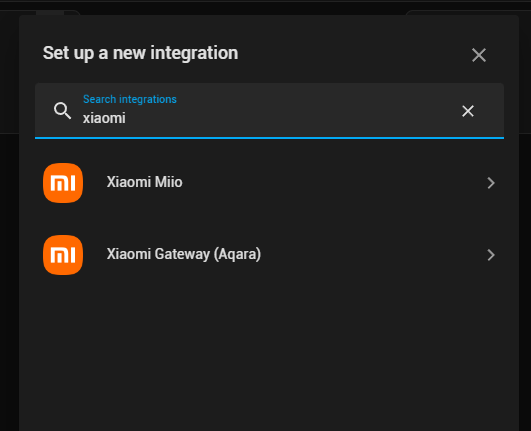Screen dimensions: 531x431
Task: Click the space right of Aqara name text
Action: click(373, 255)
